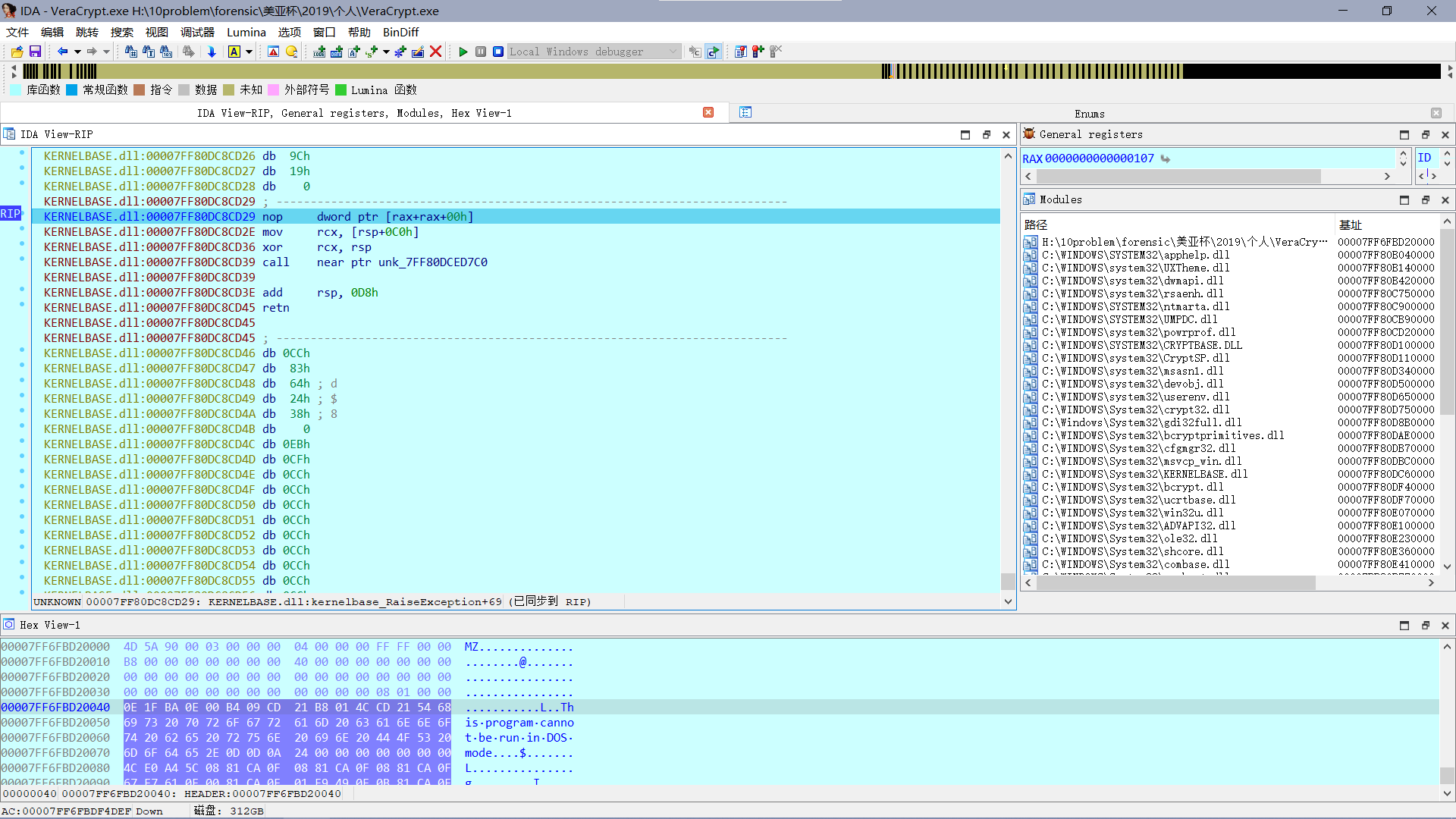This screenshot has height=819, width=1456.
Task: Click the RAX register value
Action: (x=1100, y=158)
